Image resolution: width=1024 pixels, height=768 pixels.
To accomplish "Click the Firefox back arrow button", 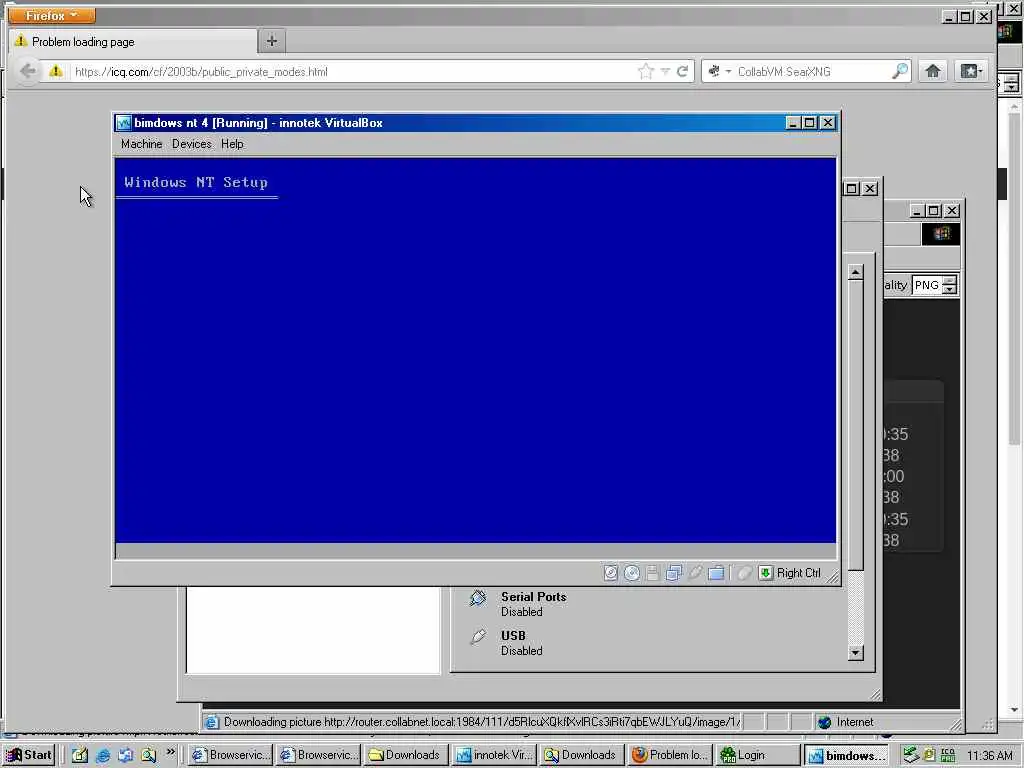I will (x=27, y=71).
